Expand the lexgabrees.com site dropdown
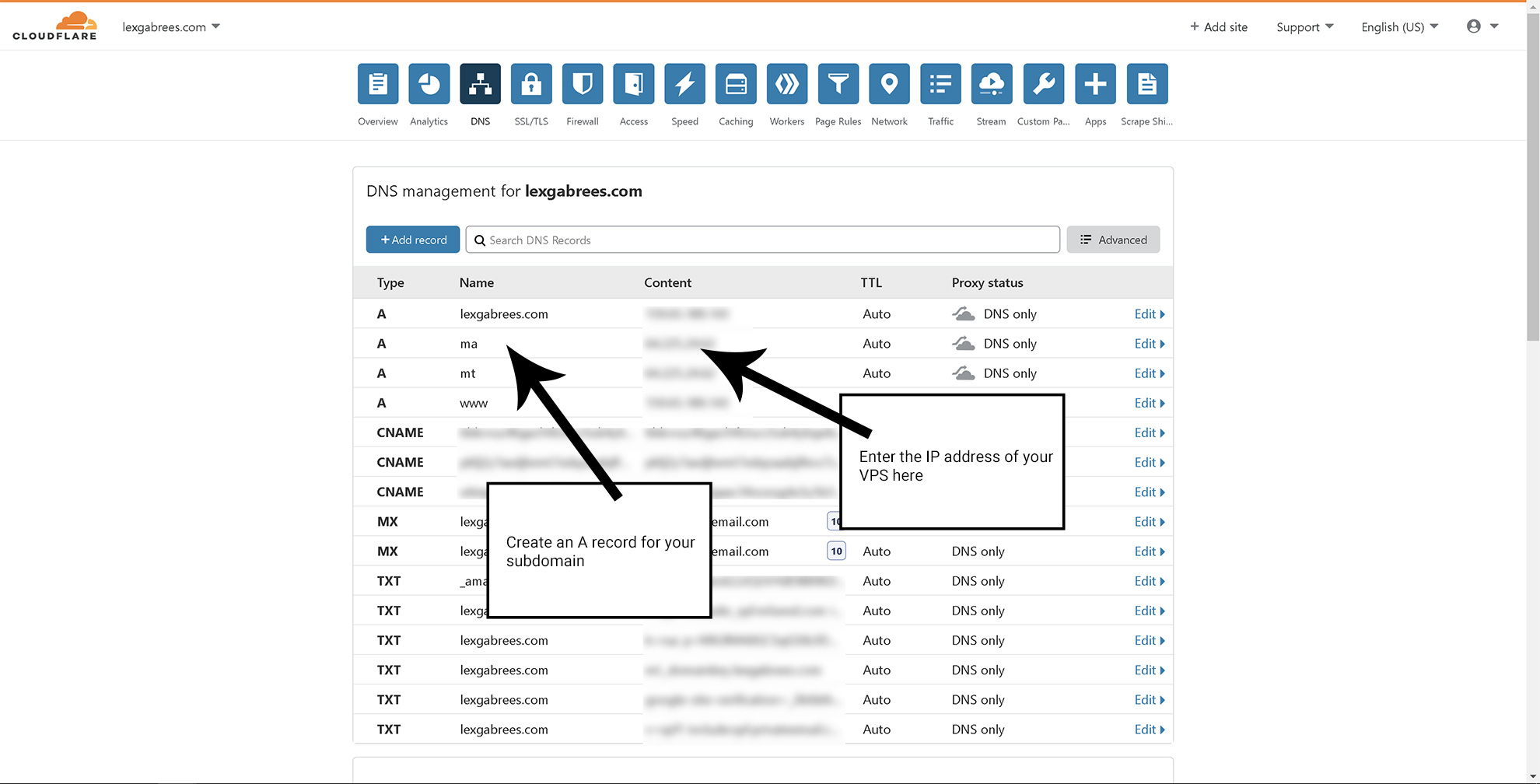 click(x=171, y=27)
